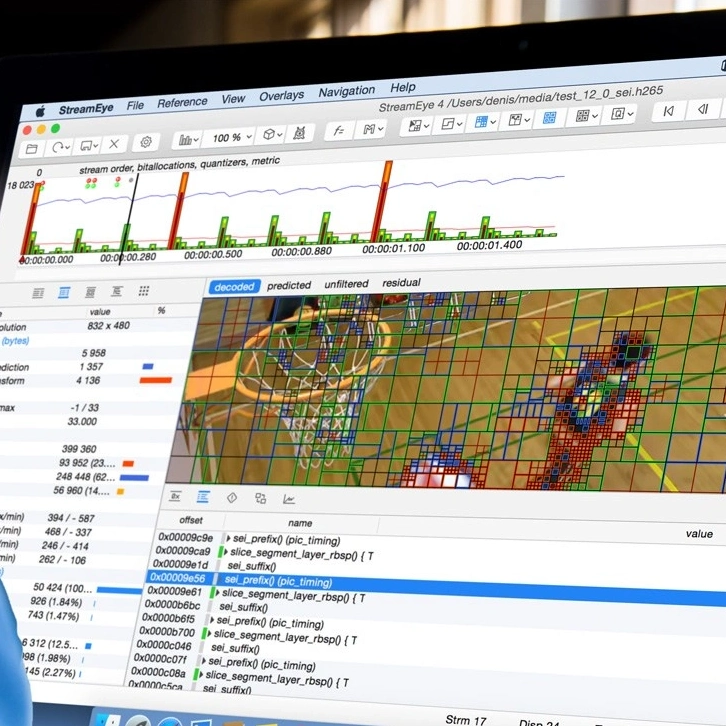Open the magnifier frame zoom dropdown
726x726 pixels.
(x=622, y=113)
